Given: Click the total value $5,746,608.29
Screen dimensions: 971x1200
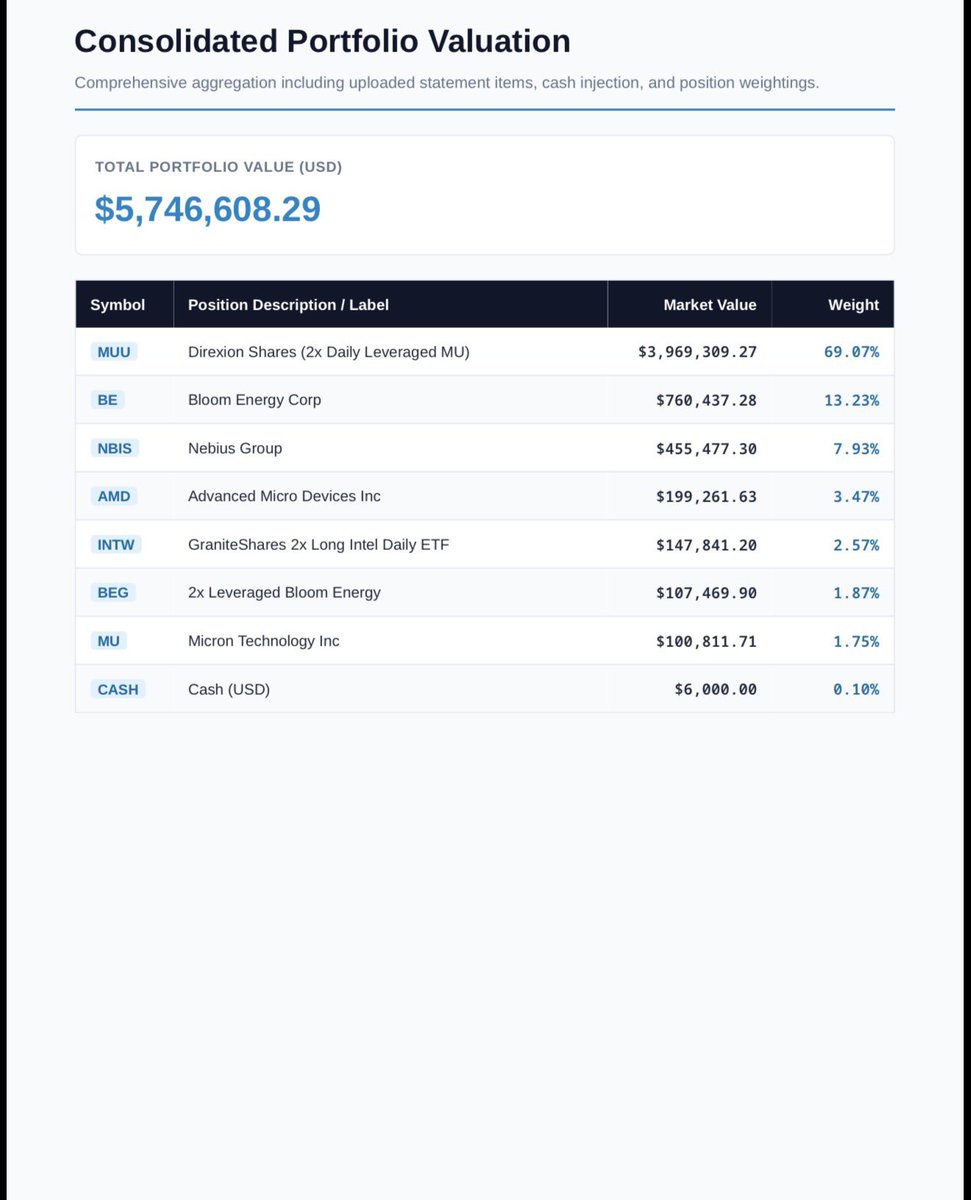Looking at the screenshot, I should [208, 209].
